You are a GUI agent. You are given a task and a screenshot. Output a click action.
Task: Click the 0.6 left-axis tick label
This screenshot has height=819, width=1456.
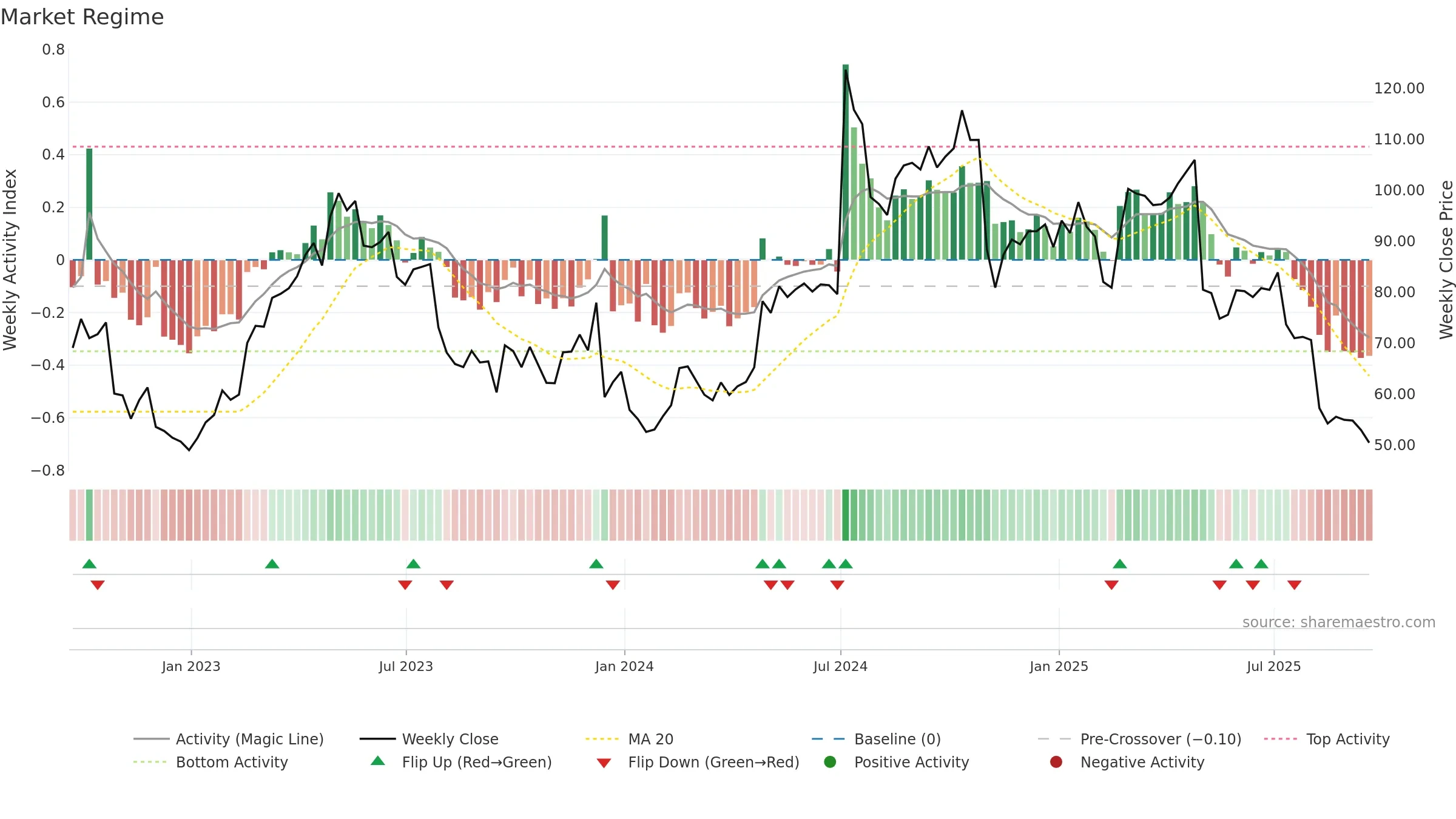click(x=53, y=103)
